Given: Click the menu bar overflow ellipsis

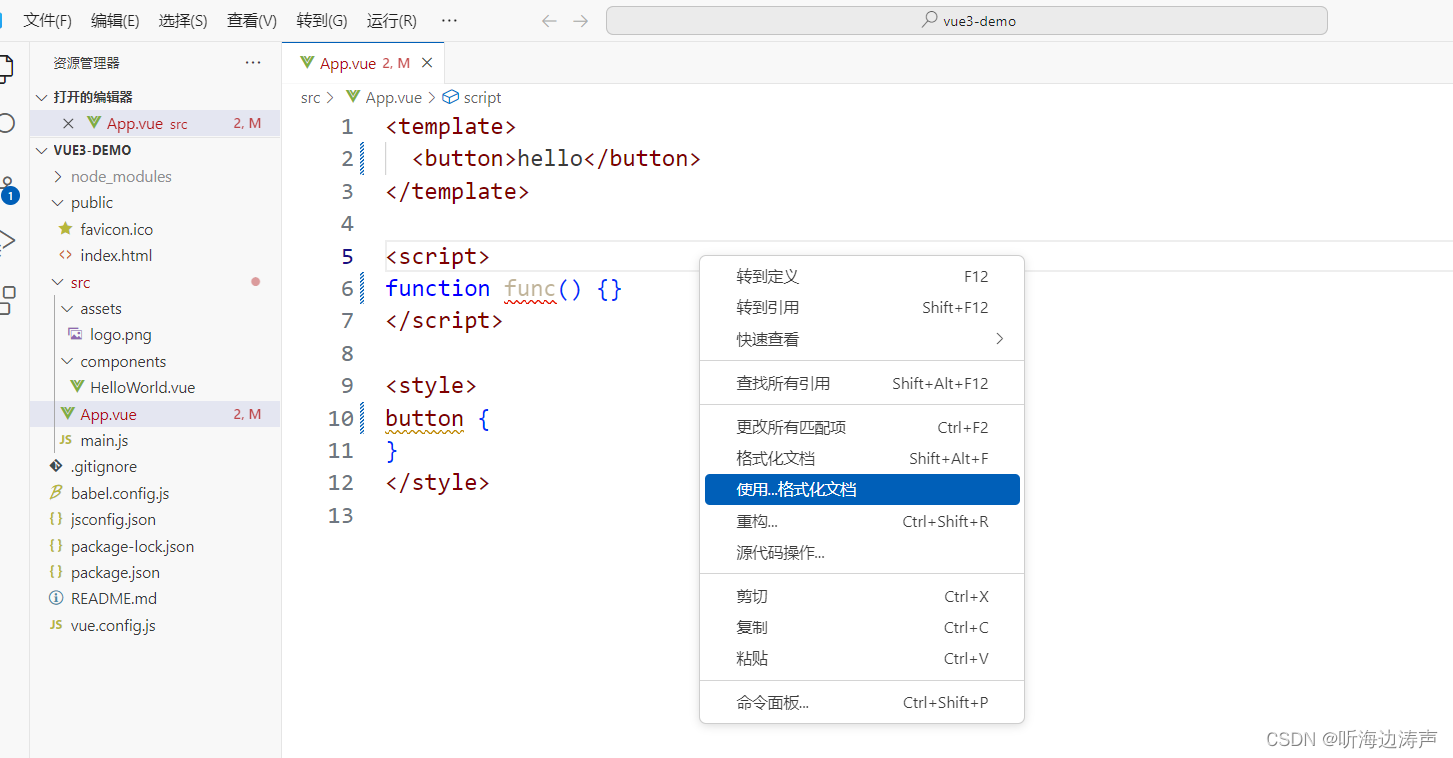Looking at the screenshot, I should click(x=449, y=20).
